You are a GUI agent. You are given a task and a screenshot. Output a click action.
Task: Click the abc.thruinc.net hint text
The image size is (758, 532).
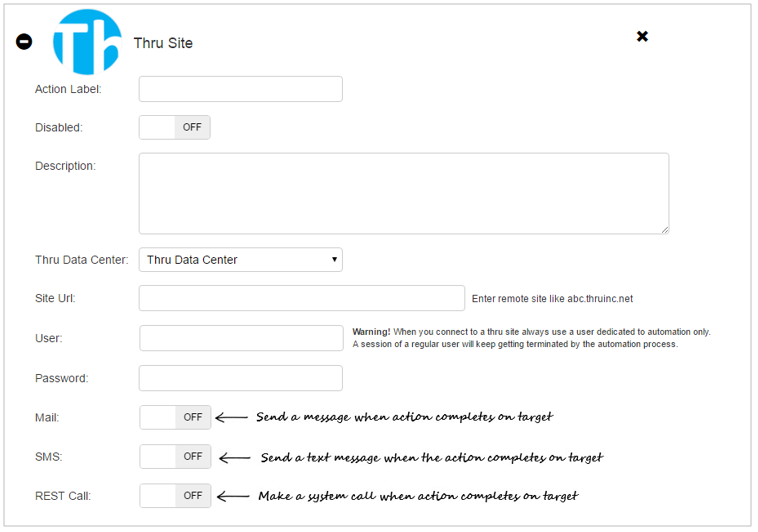pyautogui.click(x=600, y=299)
